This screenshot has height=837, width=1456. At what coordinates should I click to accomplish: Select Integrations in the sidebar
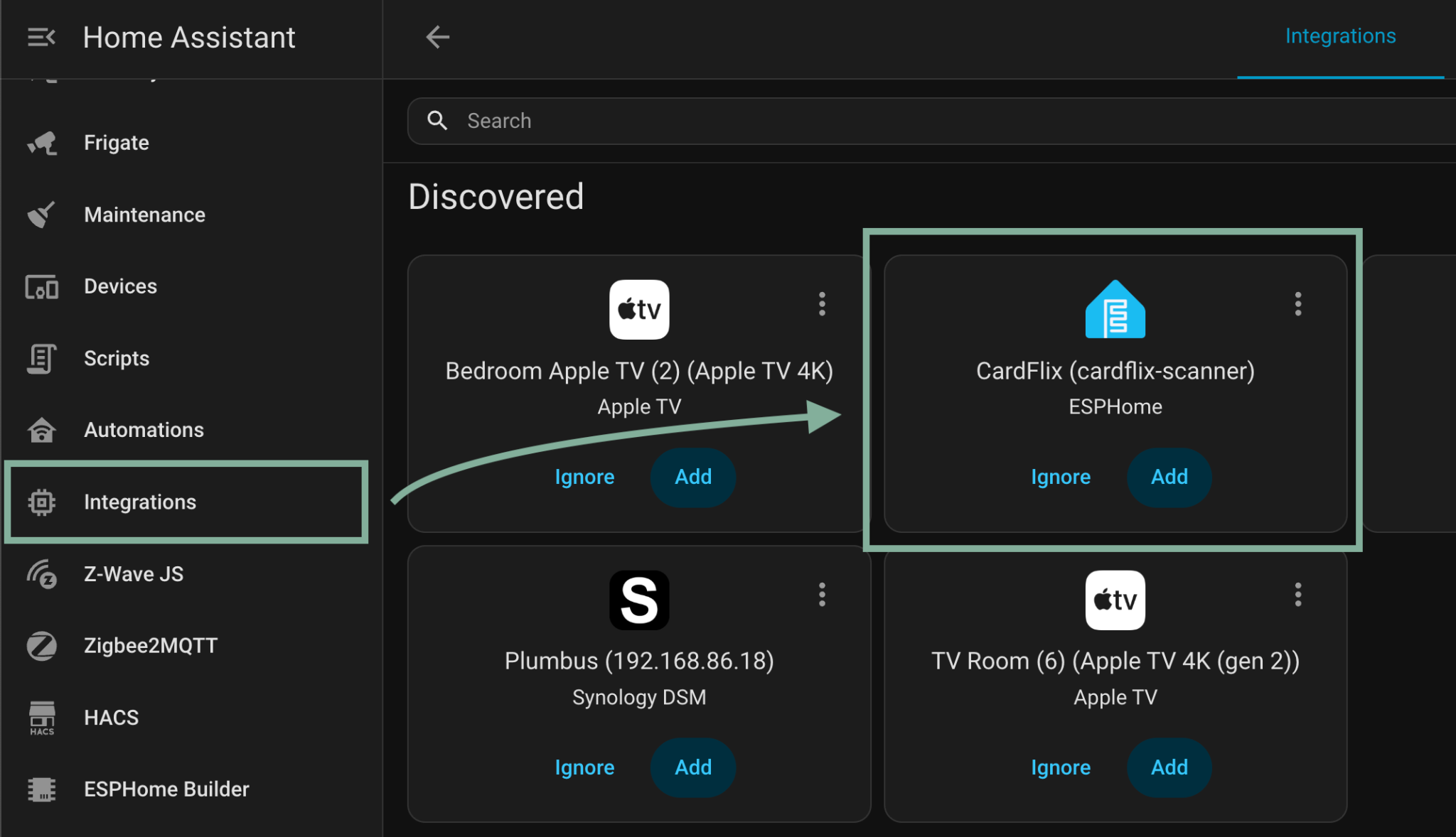(x=140, y=502)
